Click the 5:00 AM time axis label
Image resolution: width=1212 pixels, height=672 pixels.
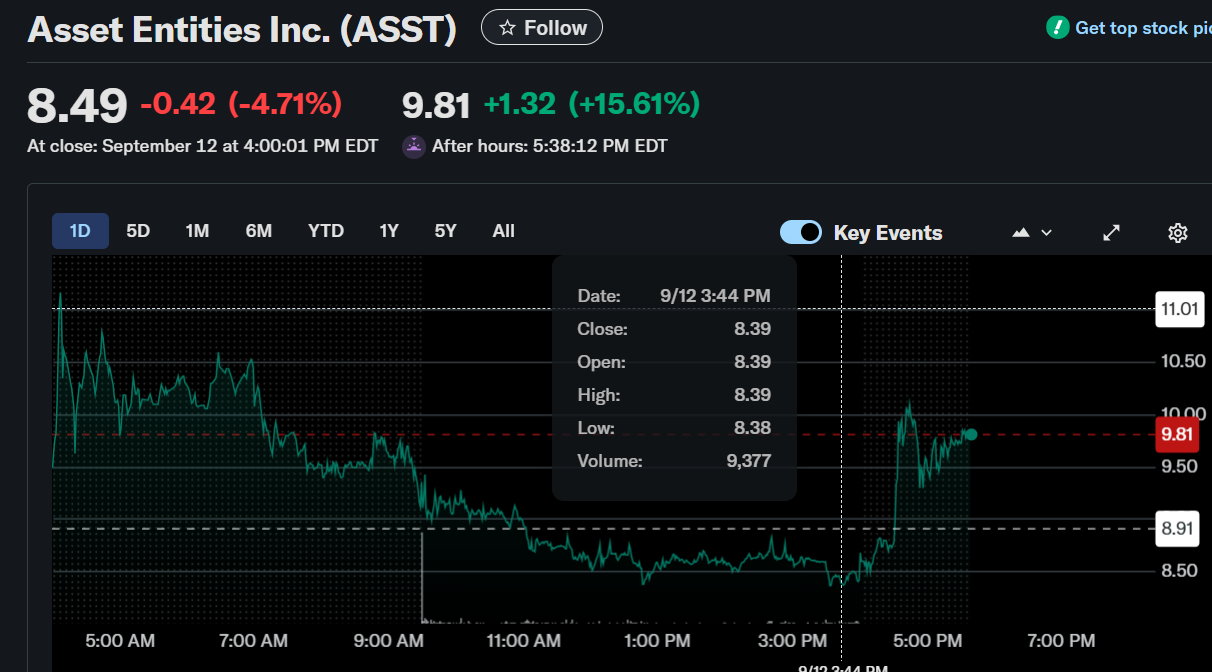pos(120,640)
